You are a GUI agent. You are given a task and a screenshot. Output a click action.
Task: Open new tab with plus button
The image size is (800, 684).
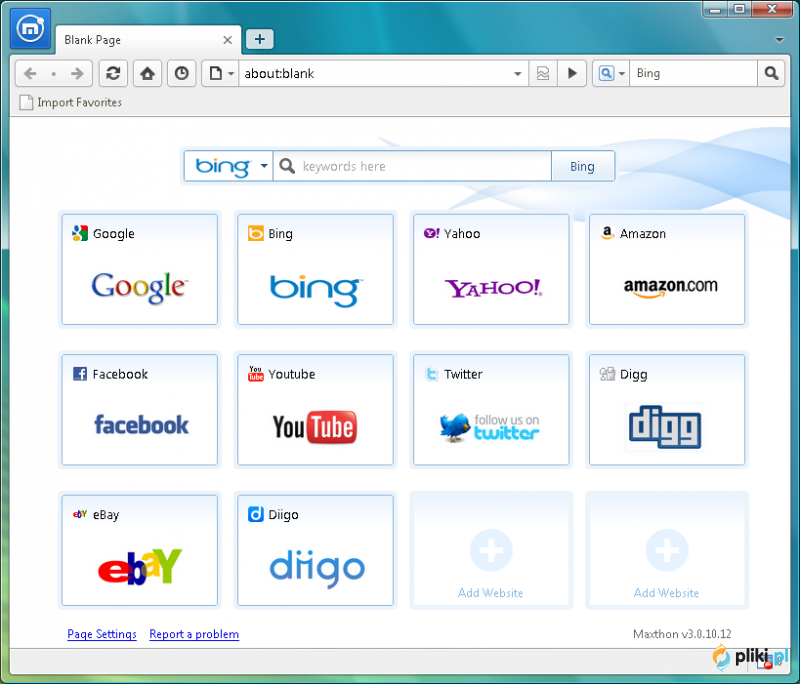[x=260, y=39]
